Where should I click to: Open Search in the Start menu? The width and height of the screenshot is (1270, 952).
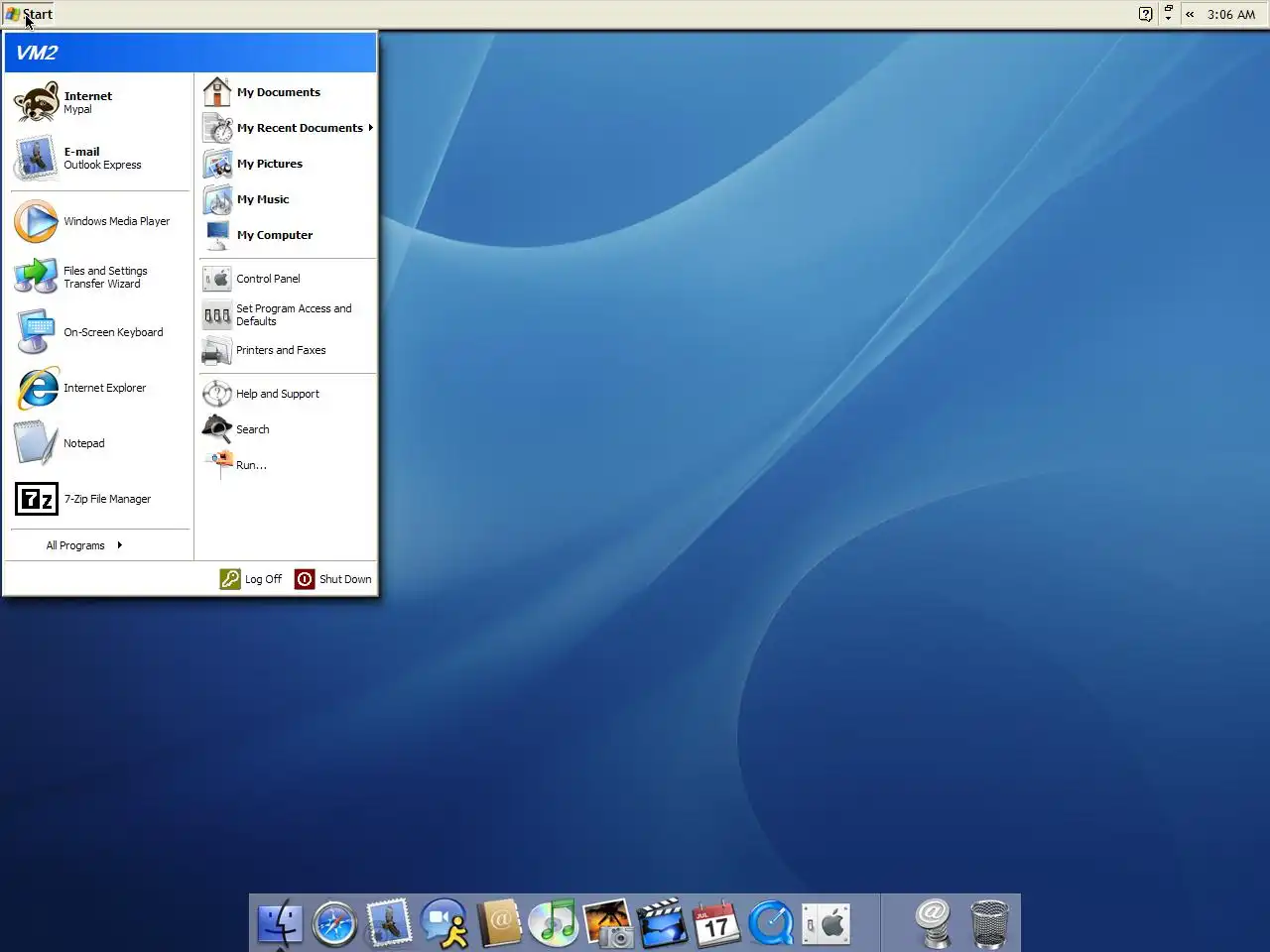(288, 429)
